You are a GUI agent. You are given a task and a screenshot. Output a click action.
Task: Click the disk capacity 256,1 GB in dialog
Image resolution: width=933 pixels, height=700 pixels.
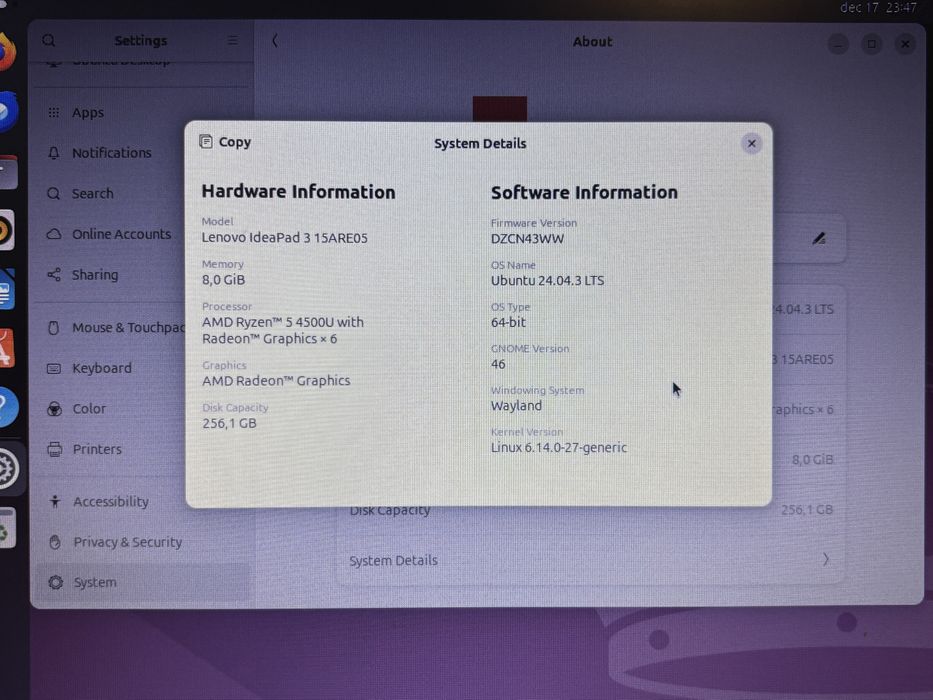click(x=229, y=423)
